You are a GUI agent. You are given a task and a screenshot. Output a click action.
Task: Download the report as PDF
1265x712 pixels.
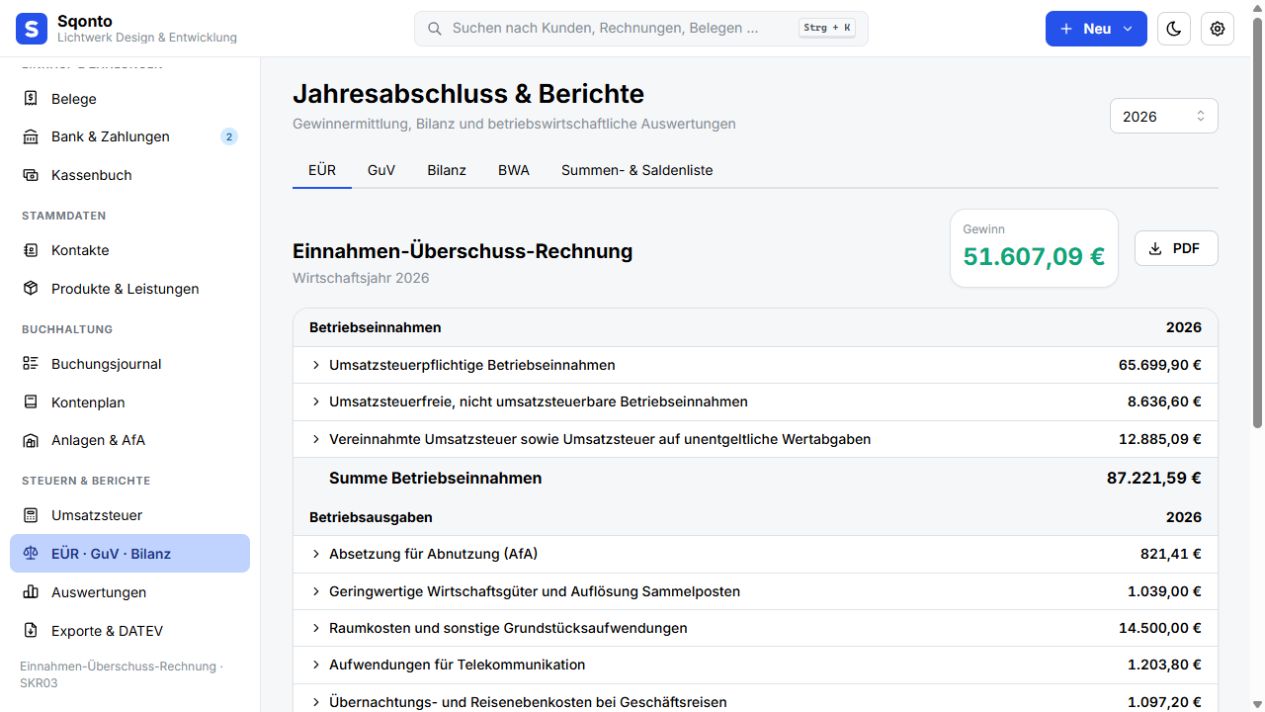coord(1176,249)
